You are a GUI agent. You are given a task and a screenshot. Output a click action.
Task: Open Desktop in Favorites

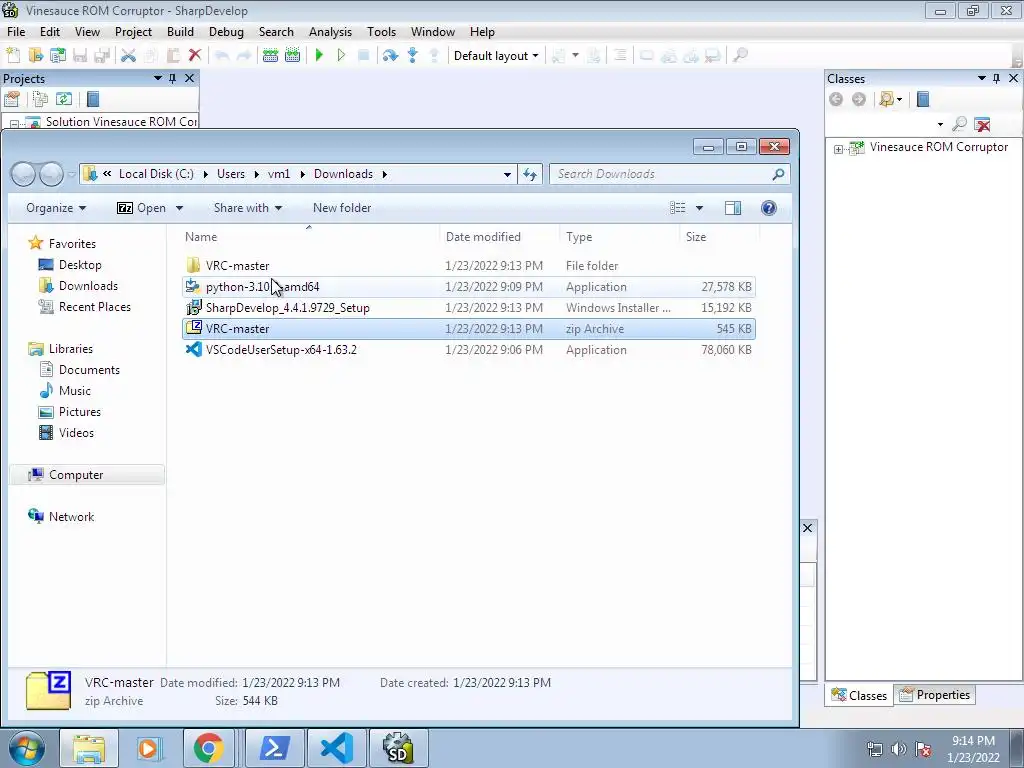80,264
